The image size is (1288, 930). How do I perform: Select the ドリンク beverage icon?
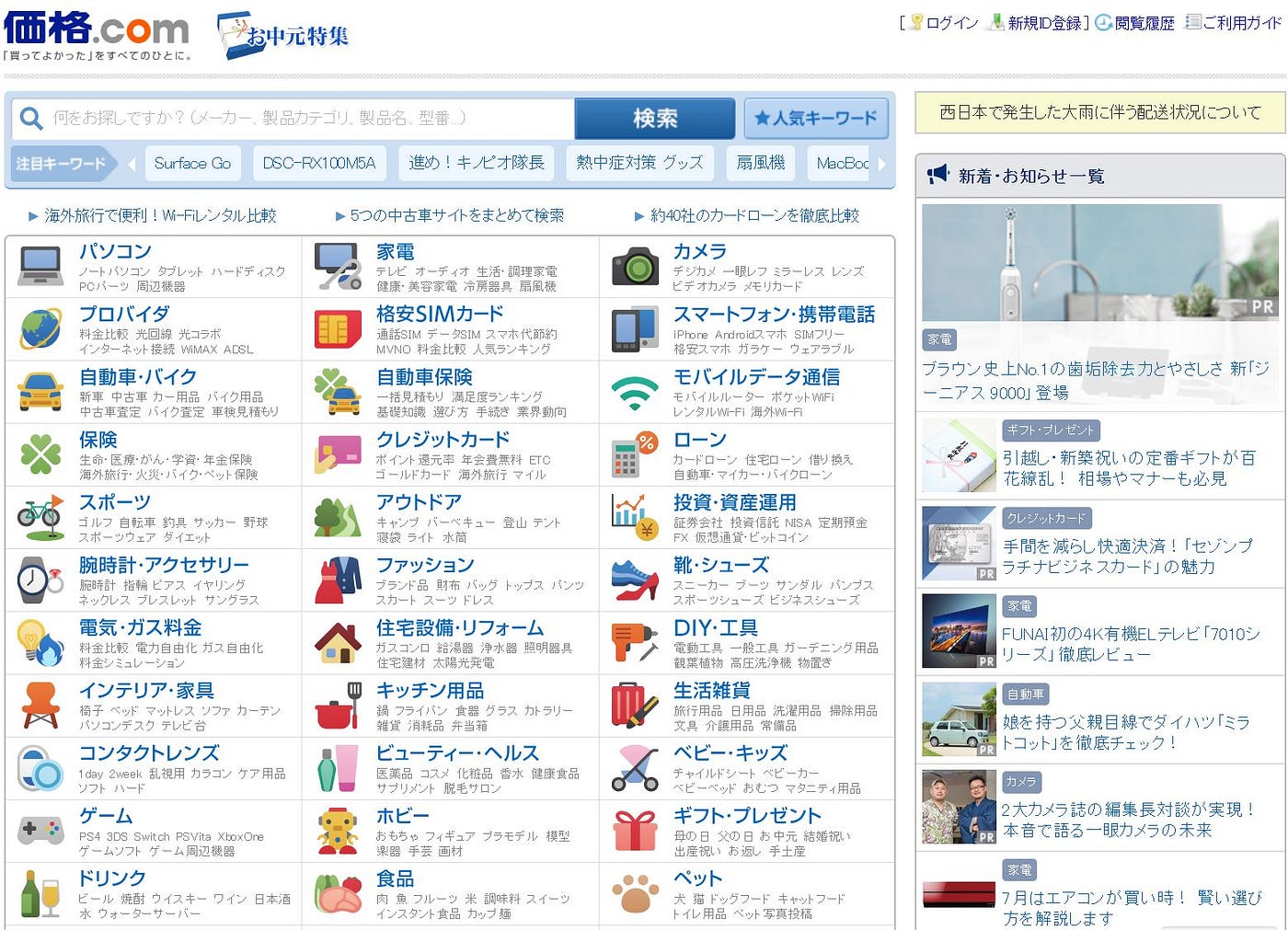(37, 893)
